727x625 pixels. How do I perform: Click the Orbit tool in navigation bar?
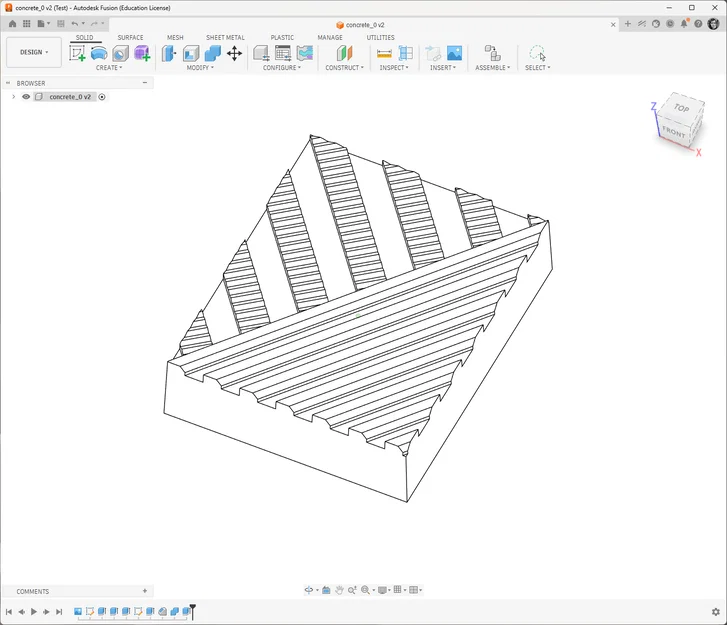pyautogui.click(x=309, y=590)
